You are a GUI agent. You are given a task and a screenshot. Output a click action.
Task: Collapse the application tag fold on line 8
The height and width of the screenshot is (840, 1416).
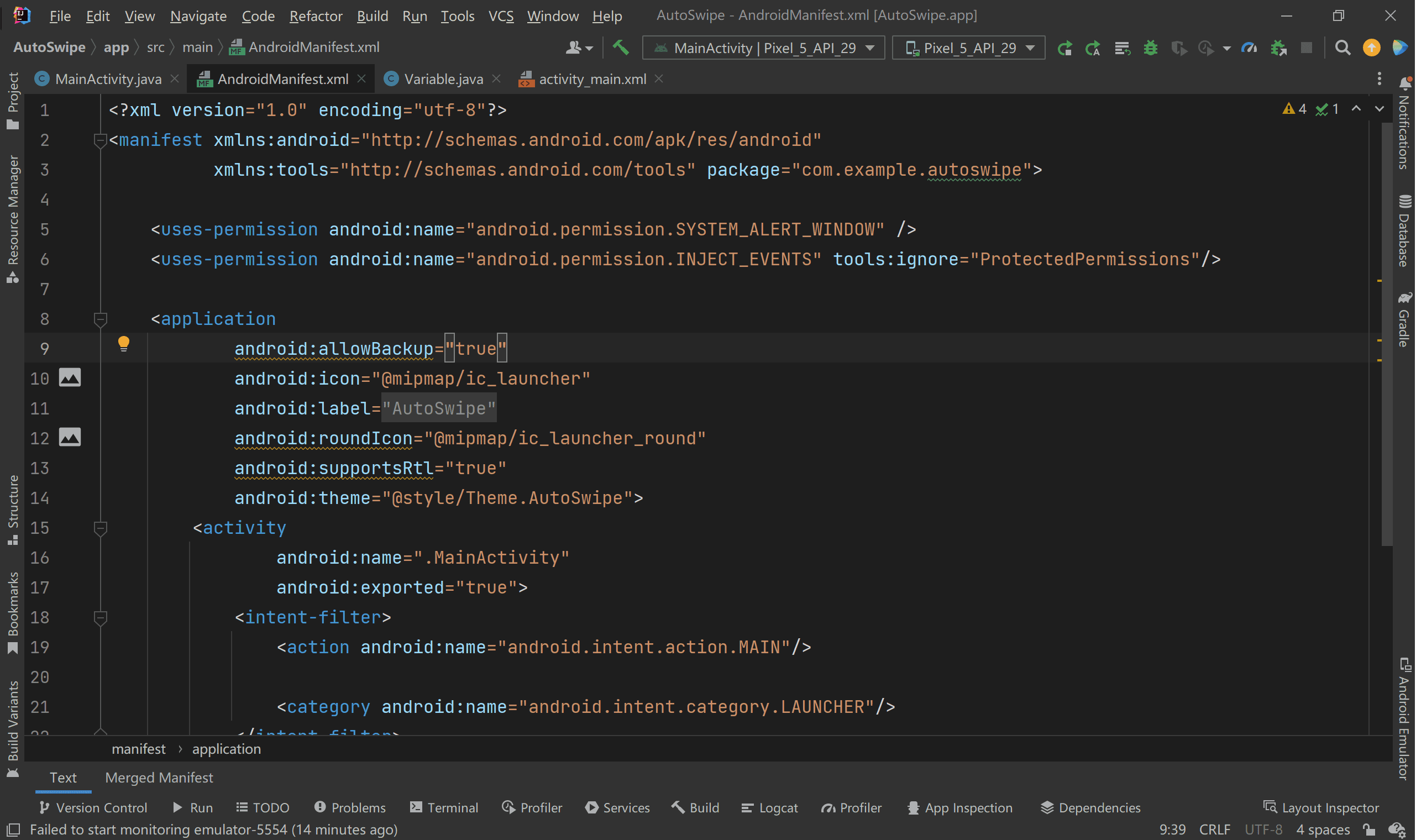pyautogui.click(x=100, y=319)
